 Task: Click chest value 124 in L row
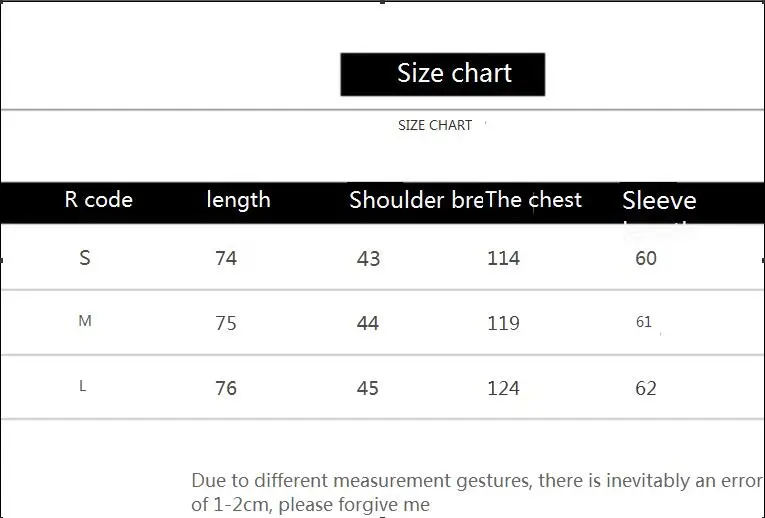tap(503, 388)
